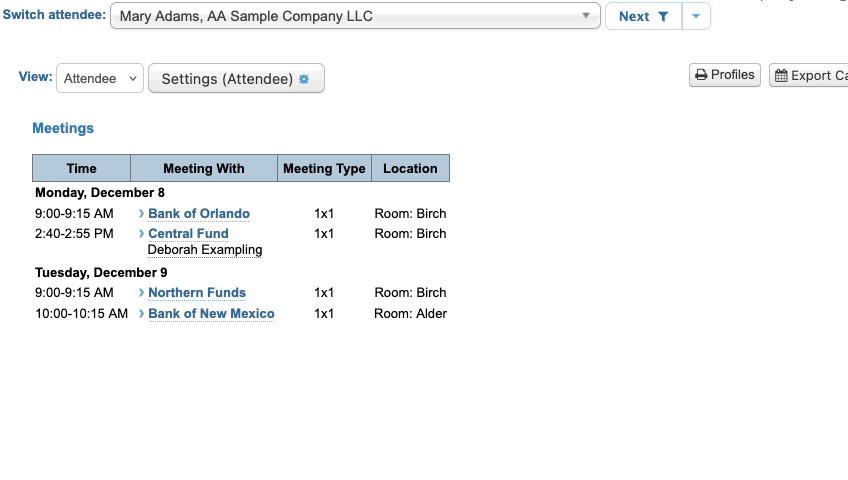The image size is (848, 480).
Task: Click the filter funnel icon next to Next
Action: [663, 17]
